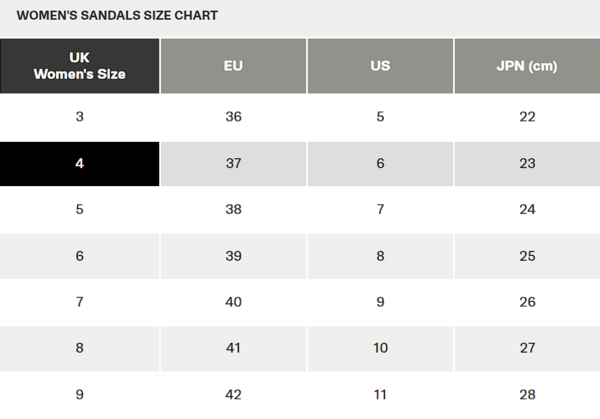
Task: Select EU size 37 cell
Action: coord(233,163)
